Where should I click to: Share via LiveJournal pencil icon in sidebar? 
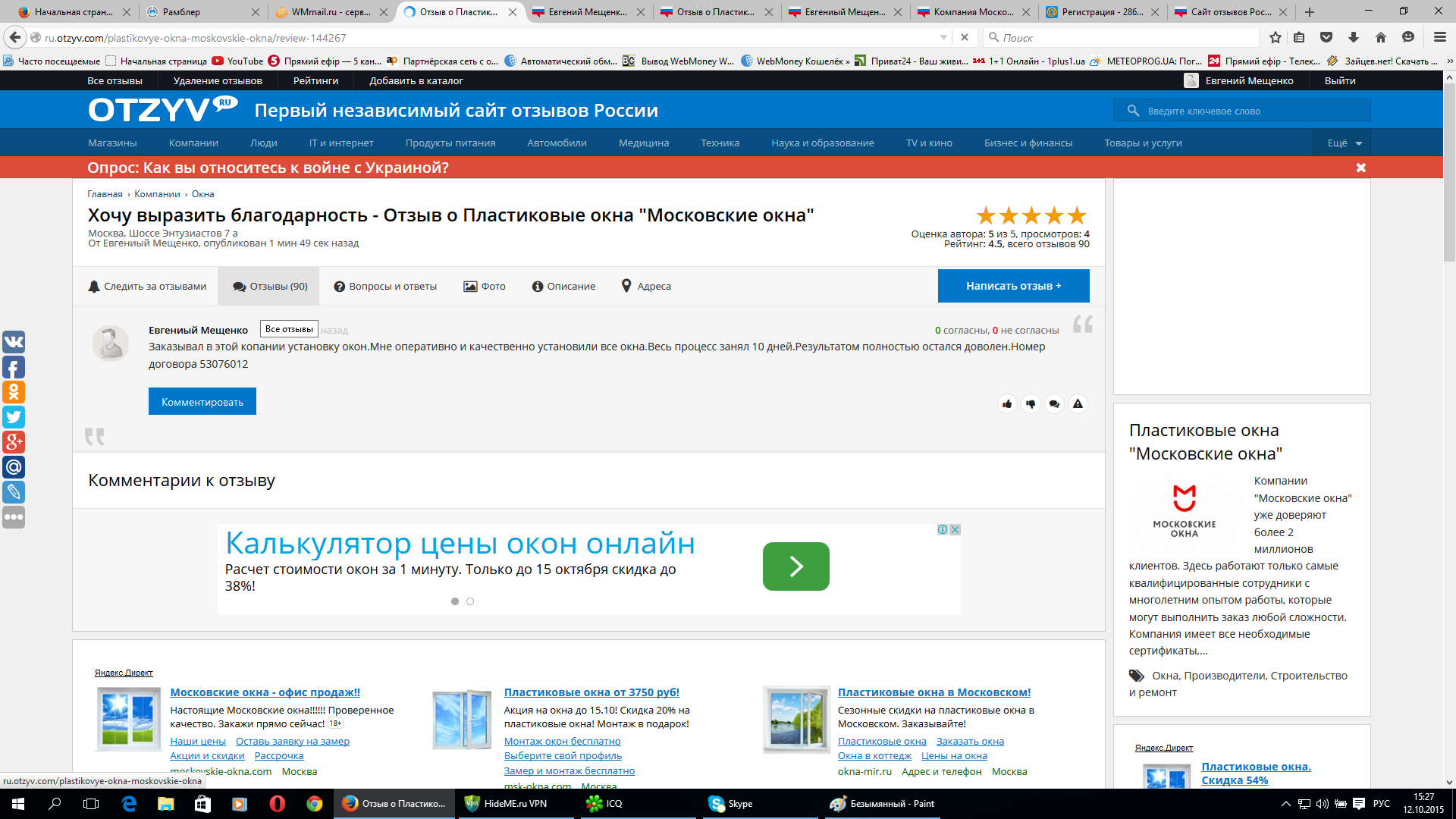click(x=14, y=492)
